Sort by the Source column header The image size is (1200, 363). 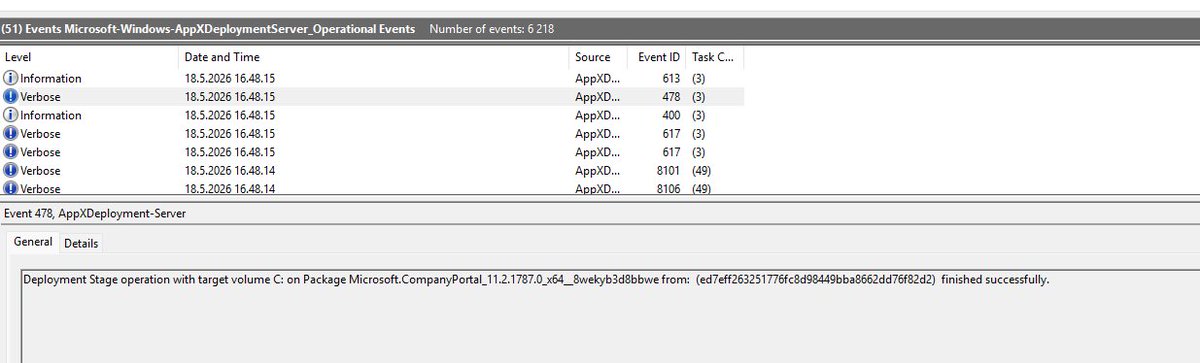pos(598,58)
